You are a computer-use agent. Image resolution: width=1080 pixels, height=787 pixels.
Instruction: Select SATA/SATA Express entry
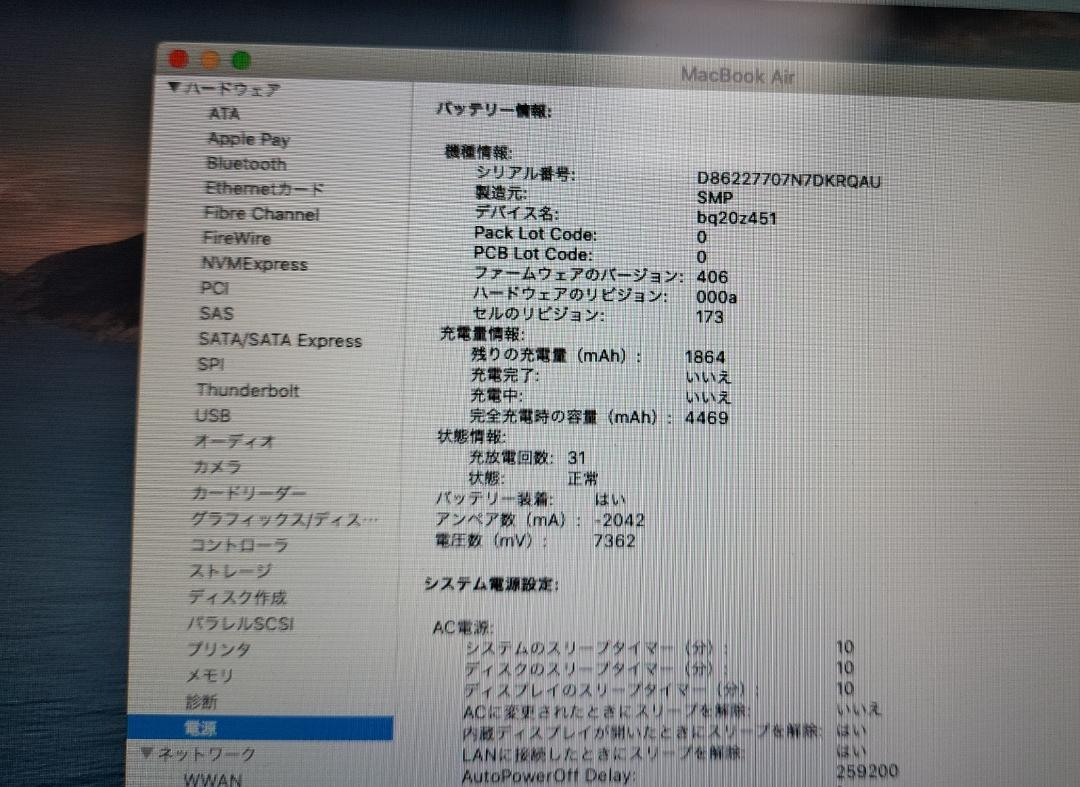[280, 340]
